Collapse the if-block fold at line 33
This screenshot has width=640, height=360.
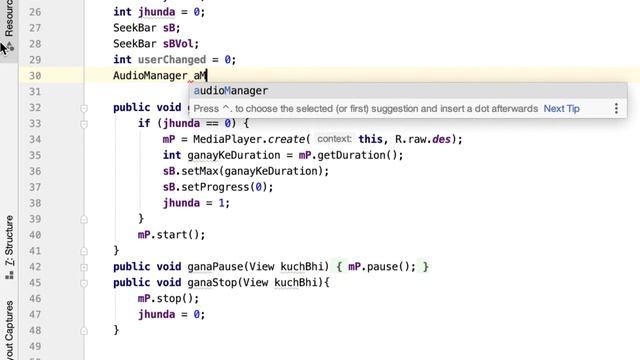click(84, 124)
